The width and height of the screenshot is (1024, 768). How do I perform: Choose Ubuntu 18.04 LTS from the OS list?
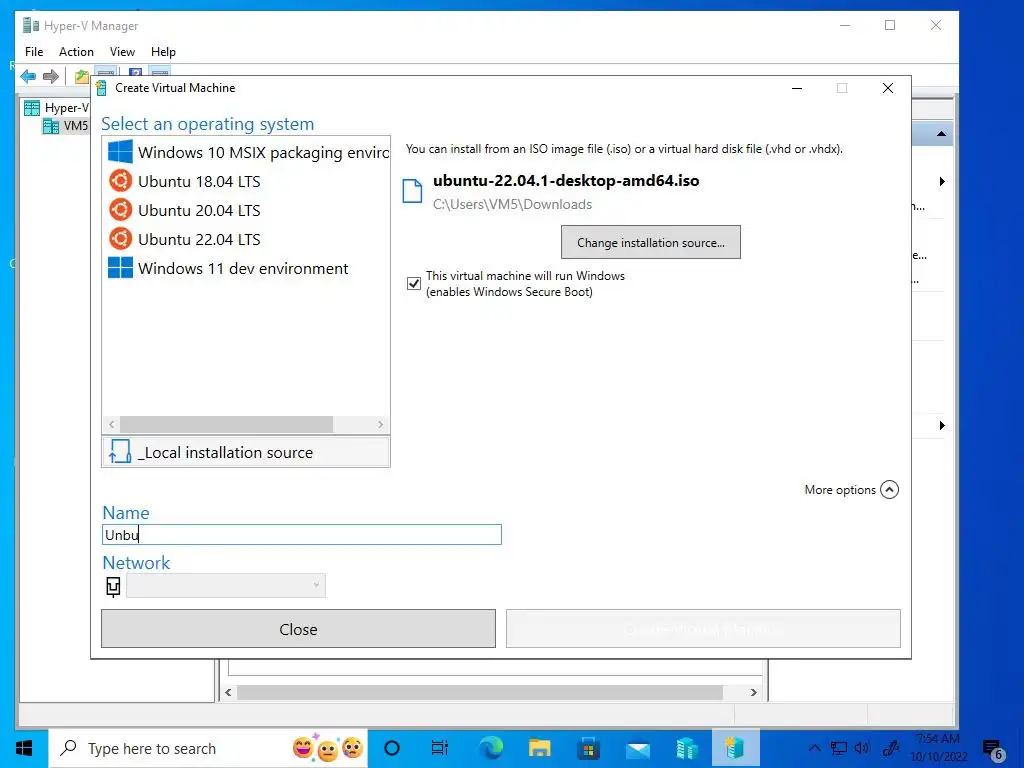pos(247,182)
